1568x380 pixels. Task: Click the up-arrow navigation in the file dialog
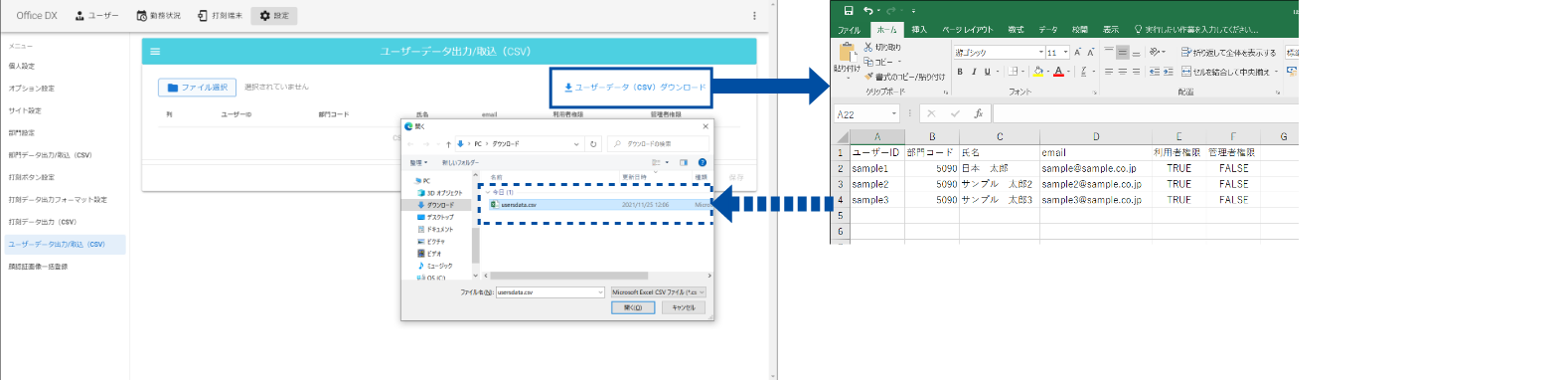coord(448,144)
